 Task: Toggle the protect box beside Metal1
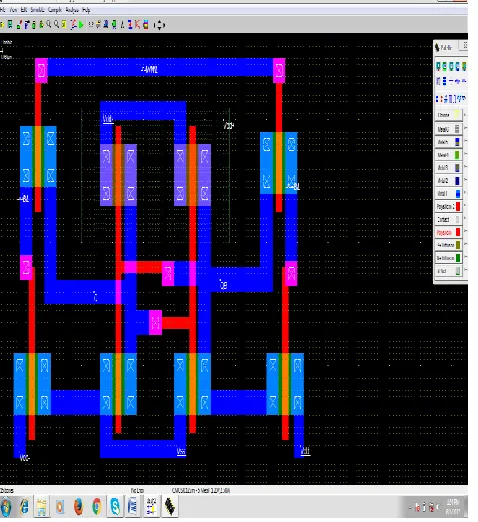[x=465, y=193]
